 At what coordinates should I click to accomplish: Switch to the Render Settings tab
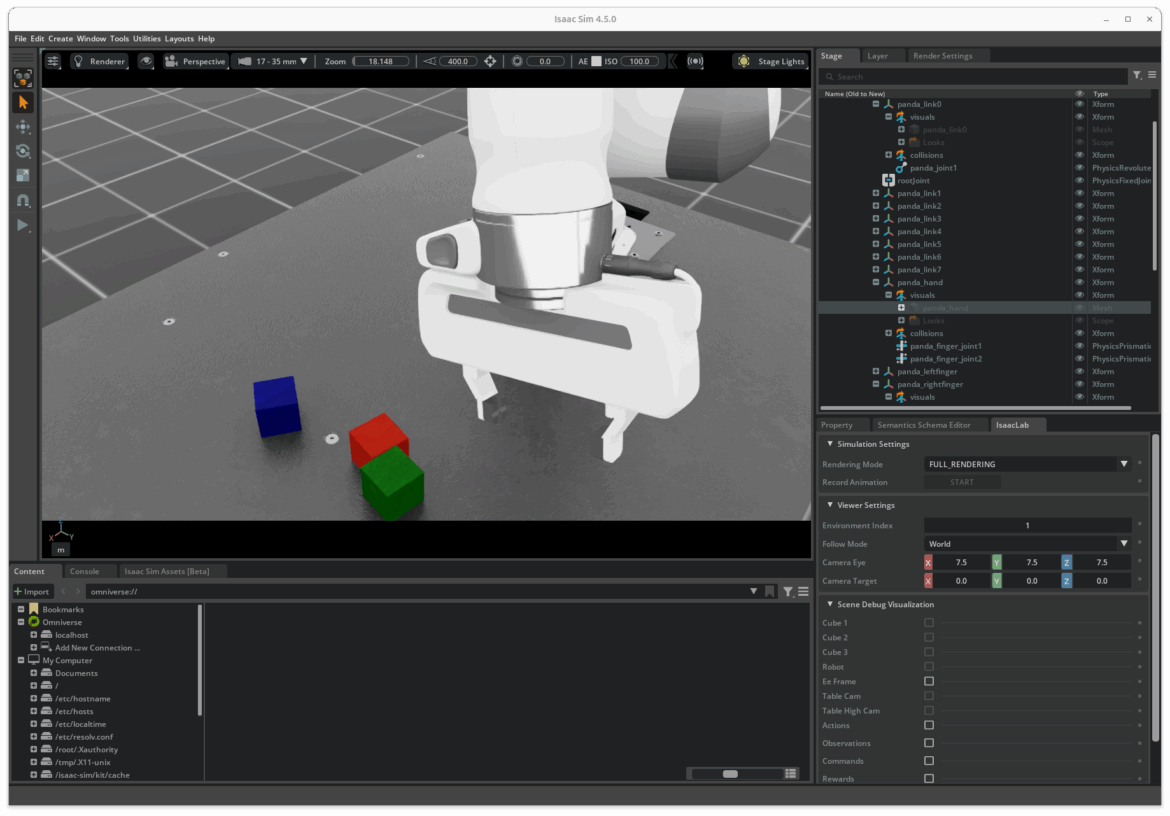tap(942, 56)
